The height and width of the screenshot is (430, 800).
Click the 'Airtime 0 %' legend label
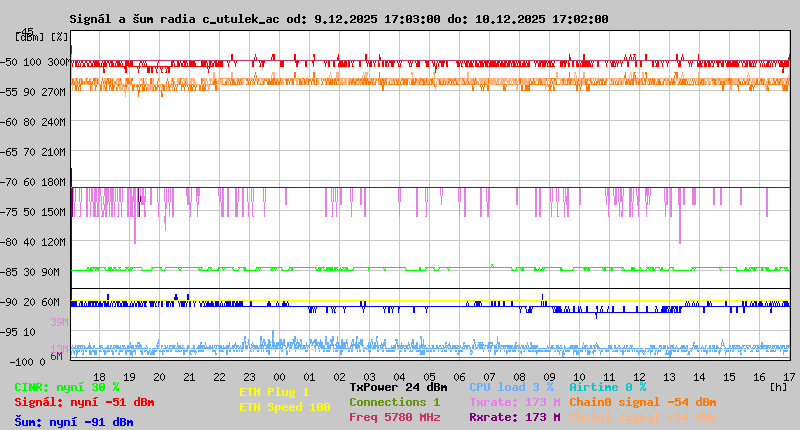[608, 388]
